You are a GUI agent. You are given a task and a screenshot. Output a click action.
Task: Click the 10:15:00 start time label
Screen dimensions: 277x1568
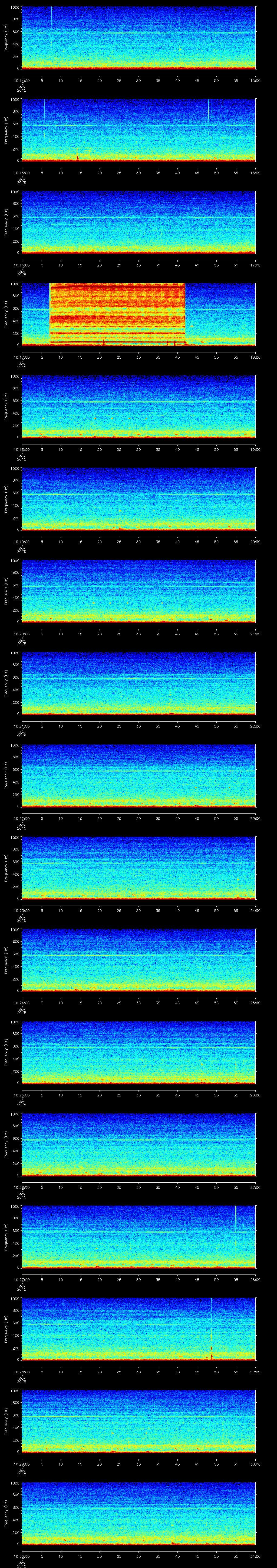pyautogui.click(x=22, y=173)
